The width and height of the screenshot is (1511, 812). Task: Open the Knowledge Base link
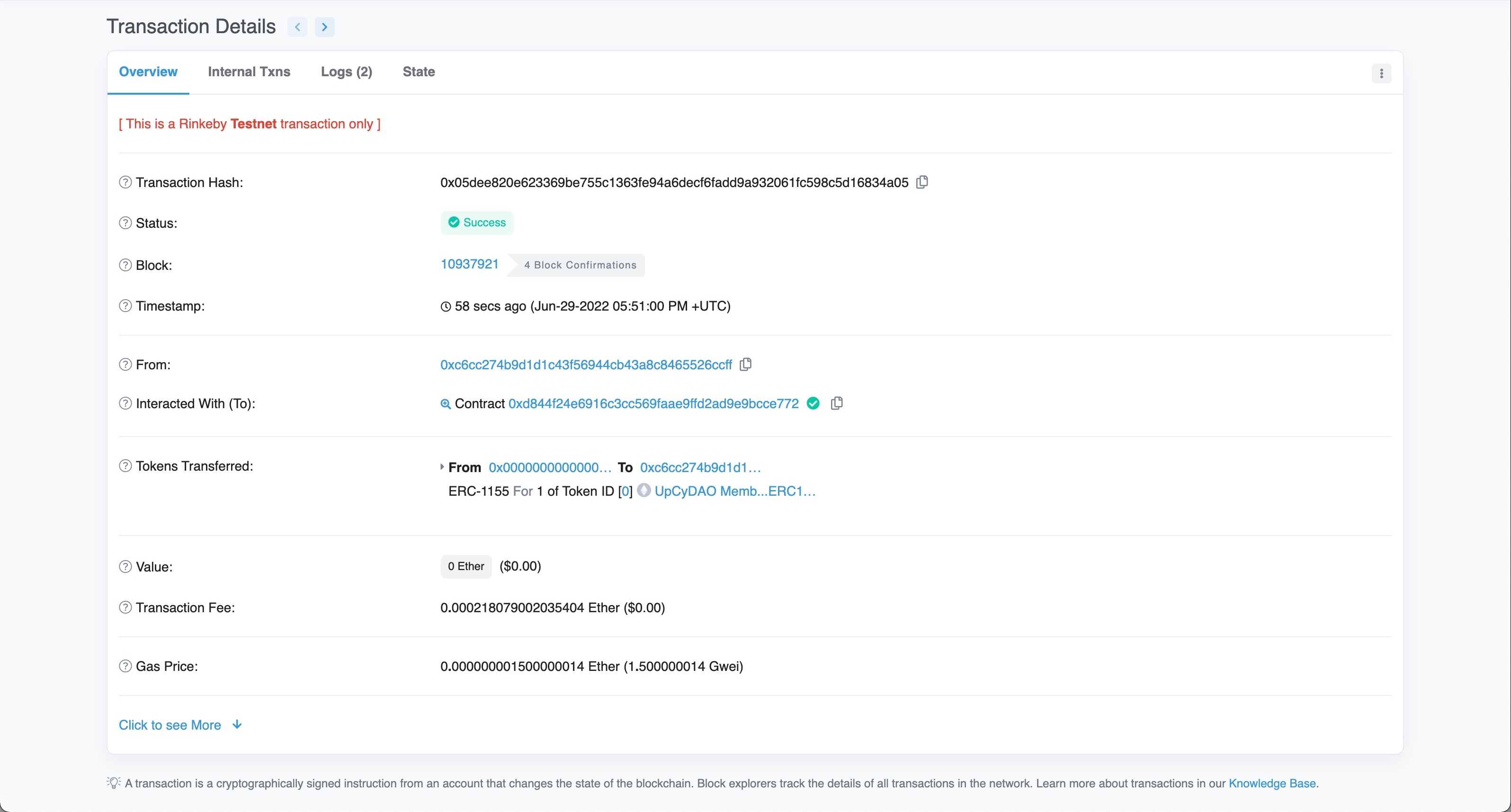pyautogui.click(x=1272, y=783)
